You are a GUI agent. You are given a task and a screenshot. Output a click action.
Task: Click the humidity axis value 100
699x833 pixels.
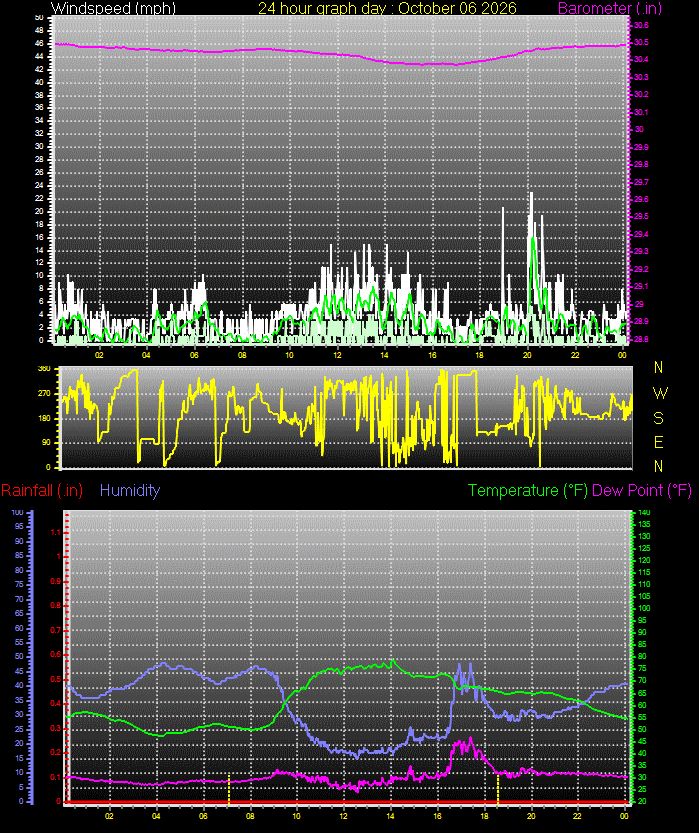pyautogui.click(x=18, y=512)
